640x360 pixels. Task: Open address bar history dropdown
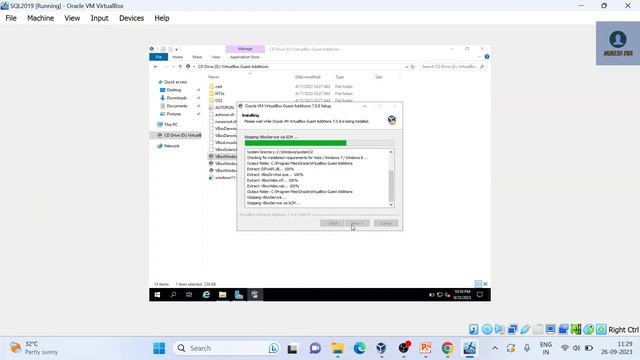pyautogui.click(x=407, y=67)
